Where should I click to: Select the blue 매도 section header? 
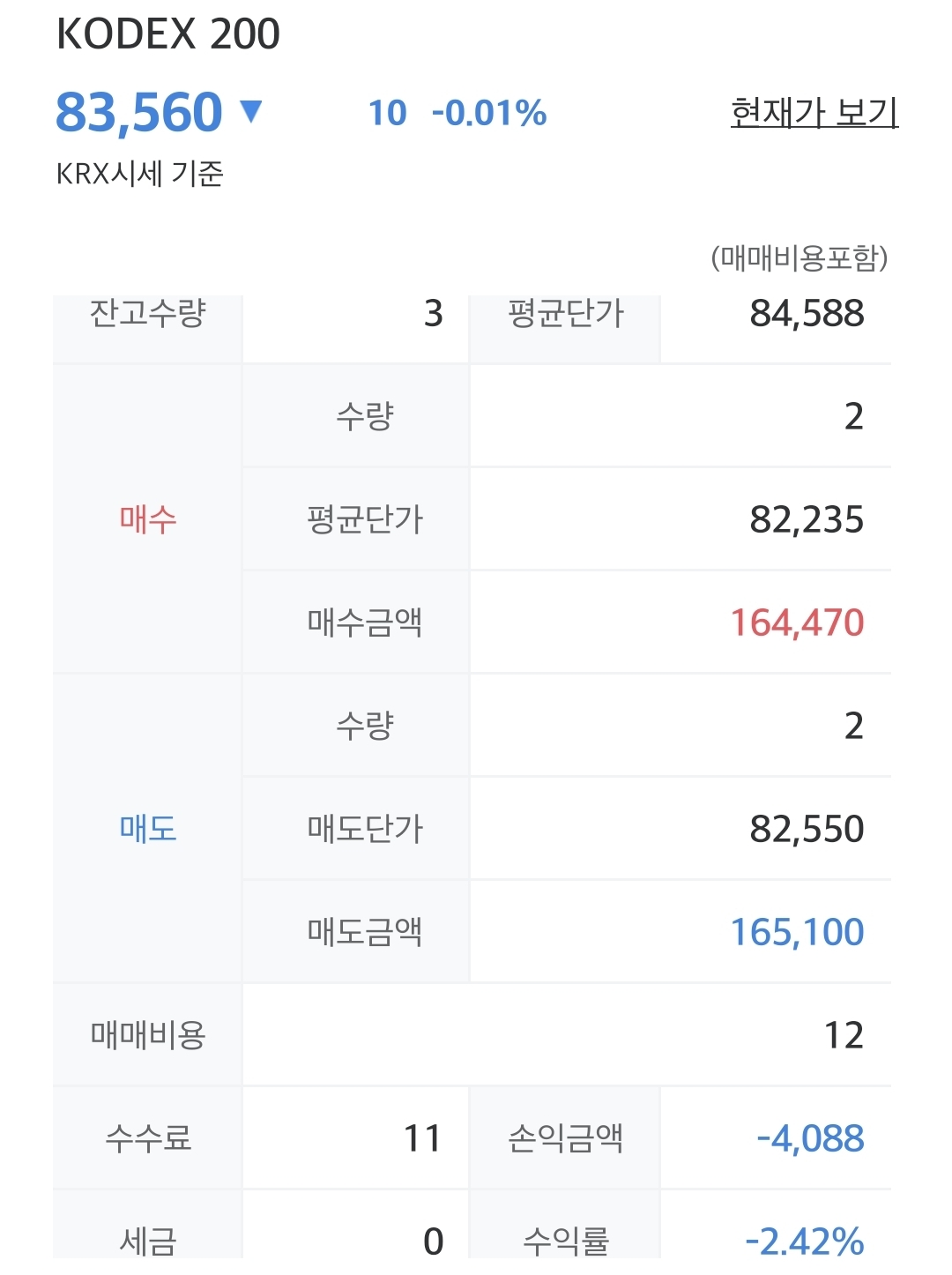pyautogui.click(x=148, y=829)
